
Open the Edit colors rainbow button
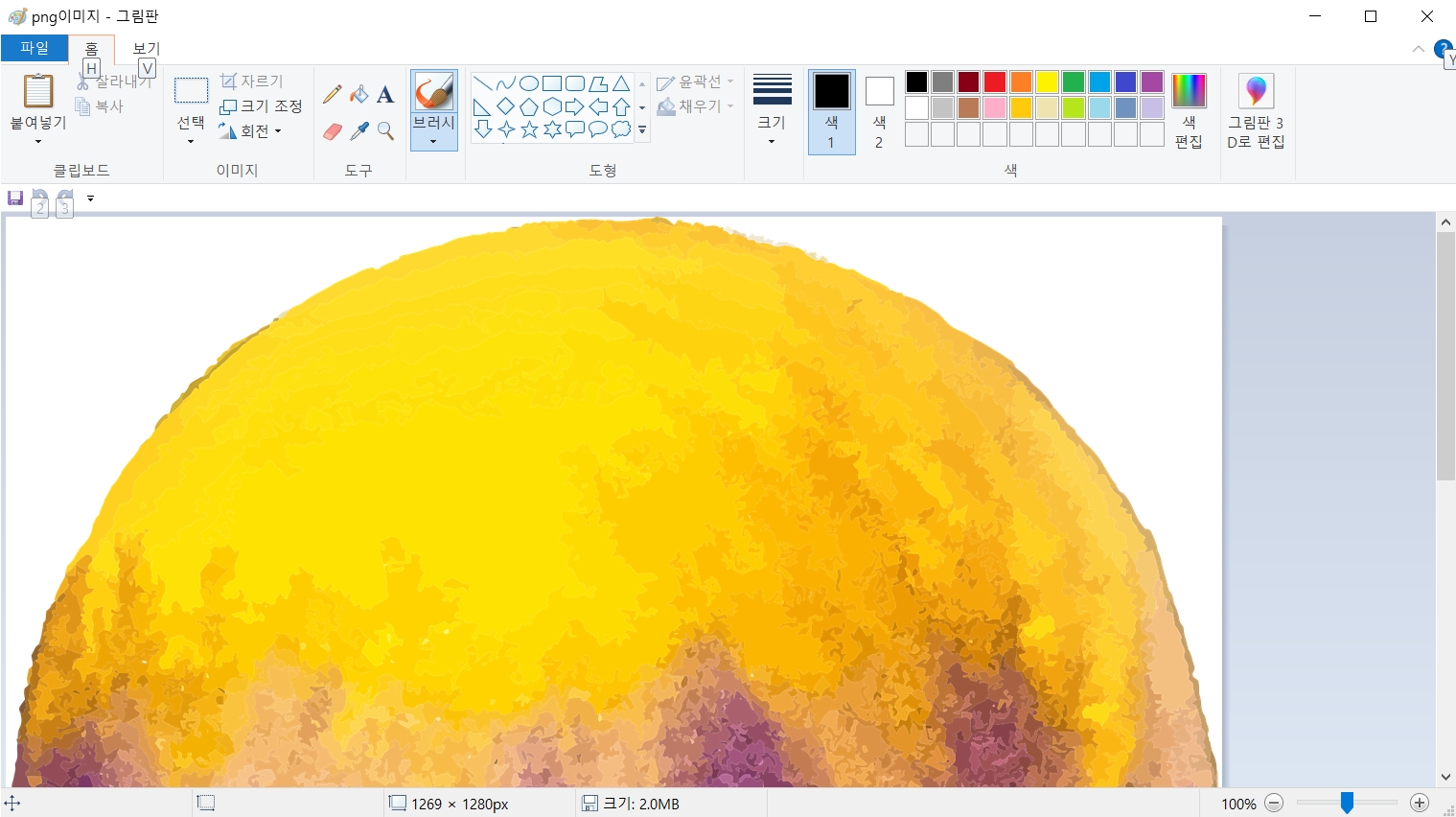coord(1189,111)
